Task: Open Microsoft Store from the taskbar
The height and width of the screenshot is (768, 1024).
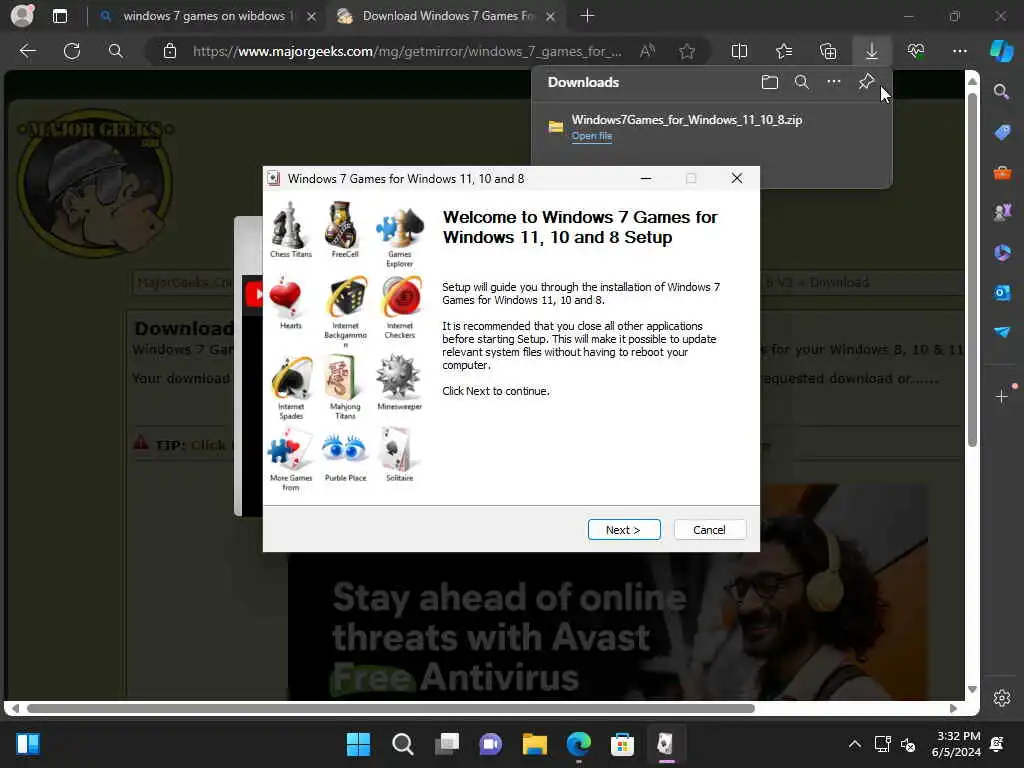Action: [622, 744]
